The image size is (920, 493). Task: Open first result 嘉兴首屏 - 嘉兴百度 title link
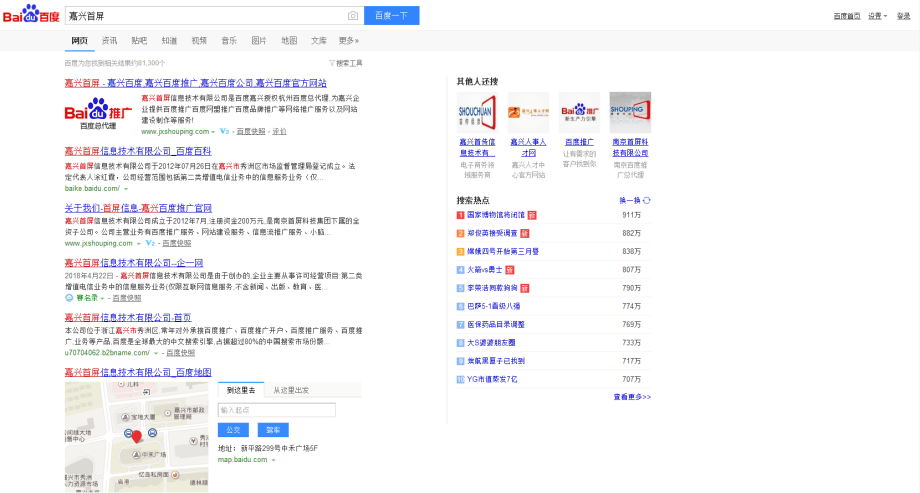[195, 83]
